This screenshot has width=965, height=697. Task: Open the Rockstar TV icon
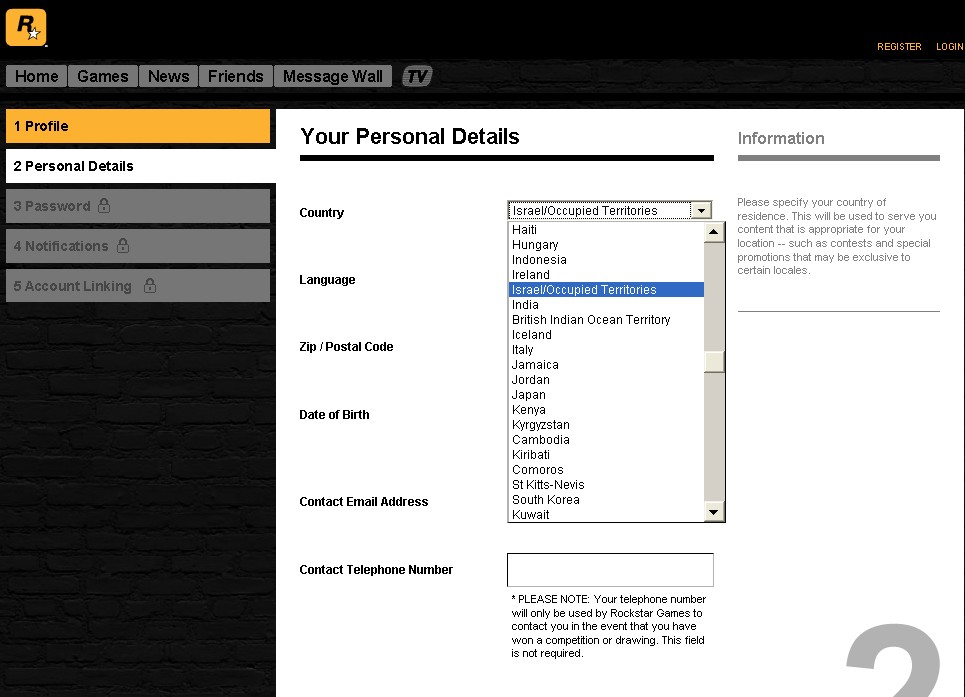417,76
